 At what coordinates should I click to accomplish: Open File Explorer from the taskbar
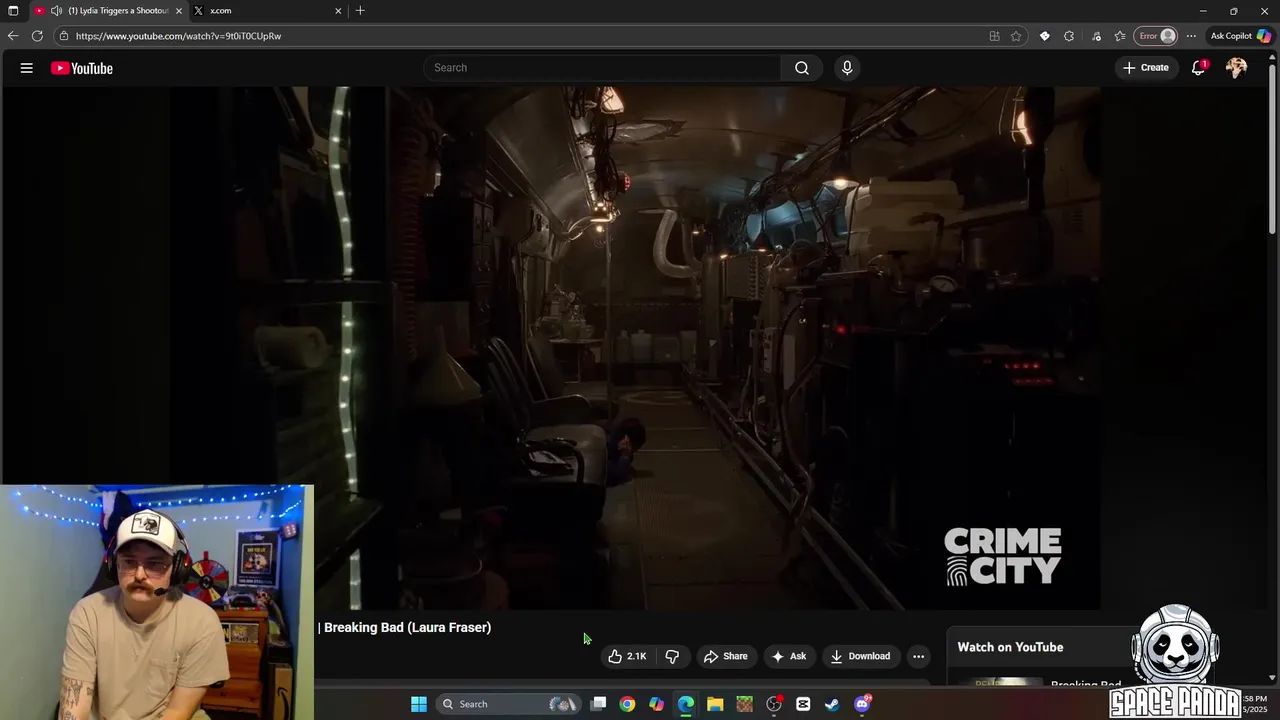click(x=715, y=704)
